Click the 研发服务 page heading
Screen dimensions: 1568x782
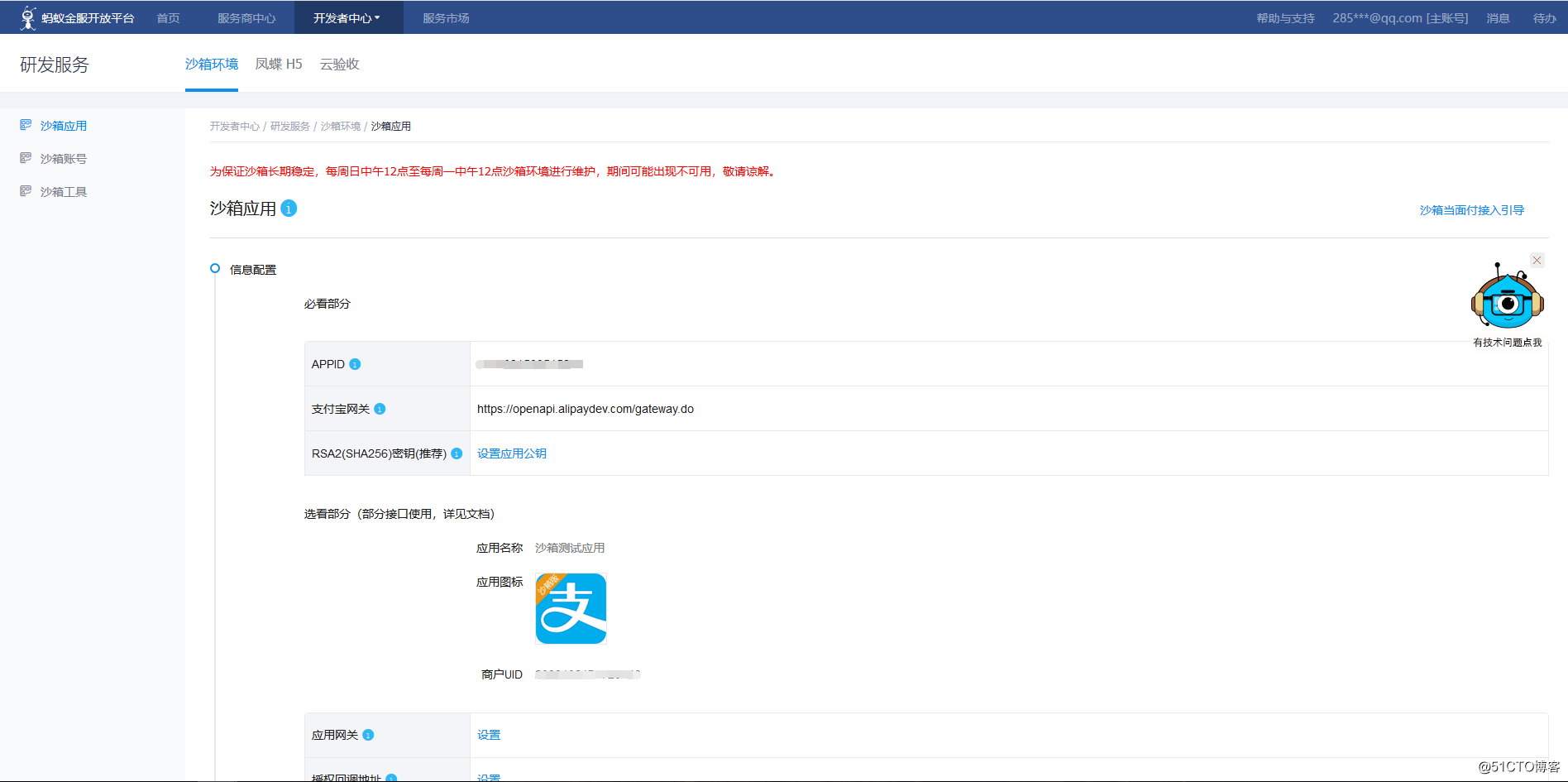coord(54,65)
